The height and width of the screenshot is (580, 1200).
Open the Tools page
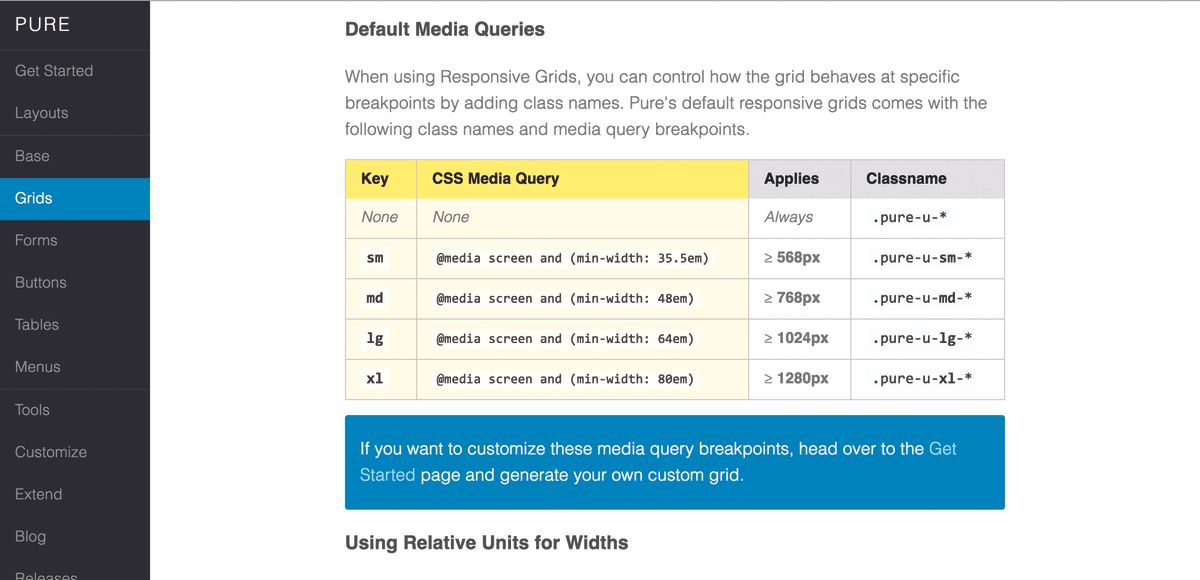pos(31,409)
